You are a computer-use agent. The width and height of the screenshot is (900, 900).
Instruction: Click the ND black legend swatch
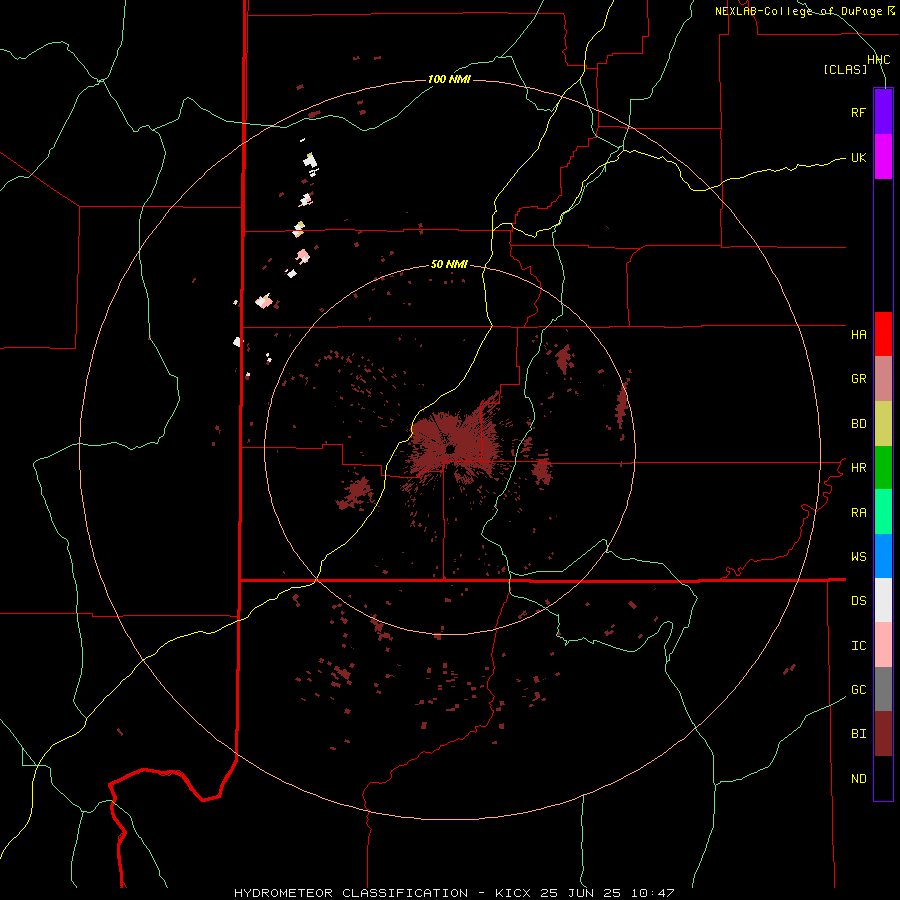click(883, 778)
